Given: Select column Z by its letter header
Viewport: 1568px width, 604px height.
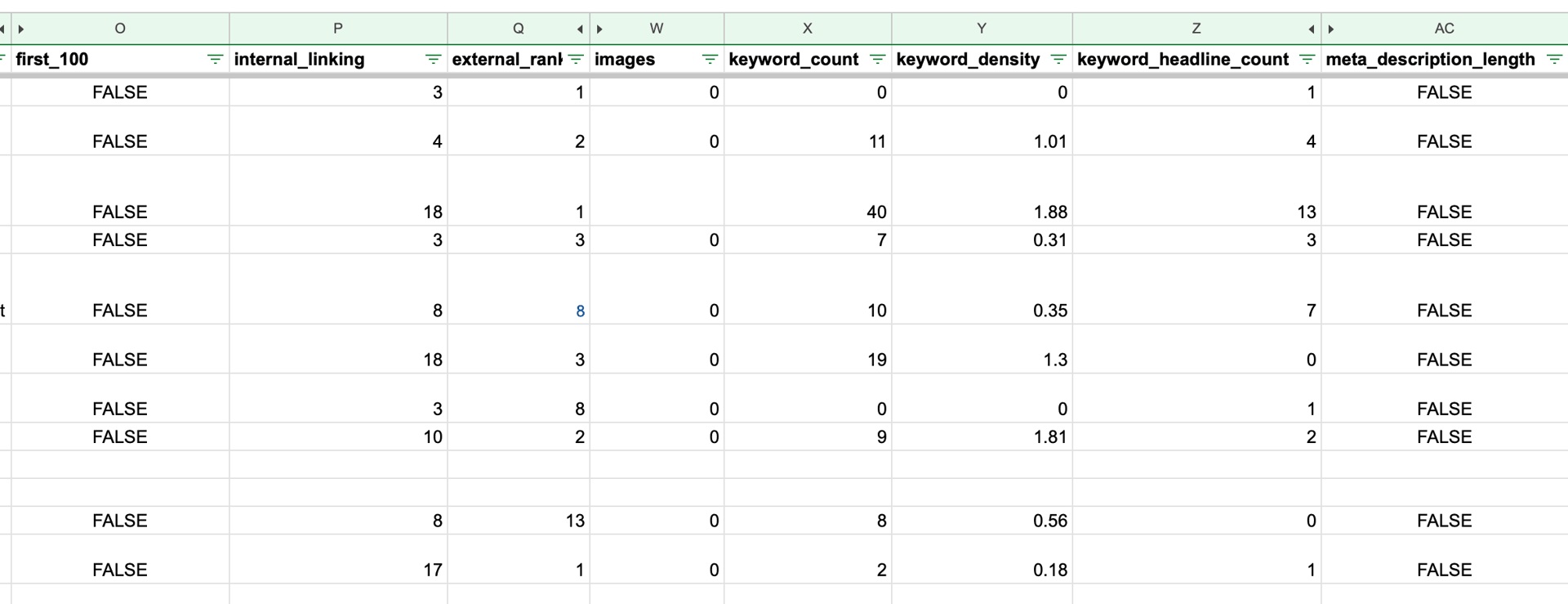Looking at the screenshot, I should (1196, 29).
